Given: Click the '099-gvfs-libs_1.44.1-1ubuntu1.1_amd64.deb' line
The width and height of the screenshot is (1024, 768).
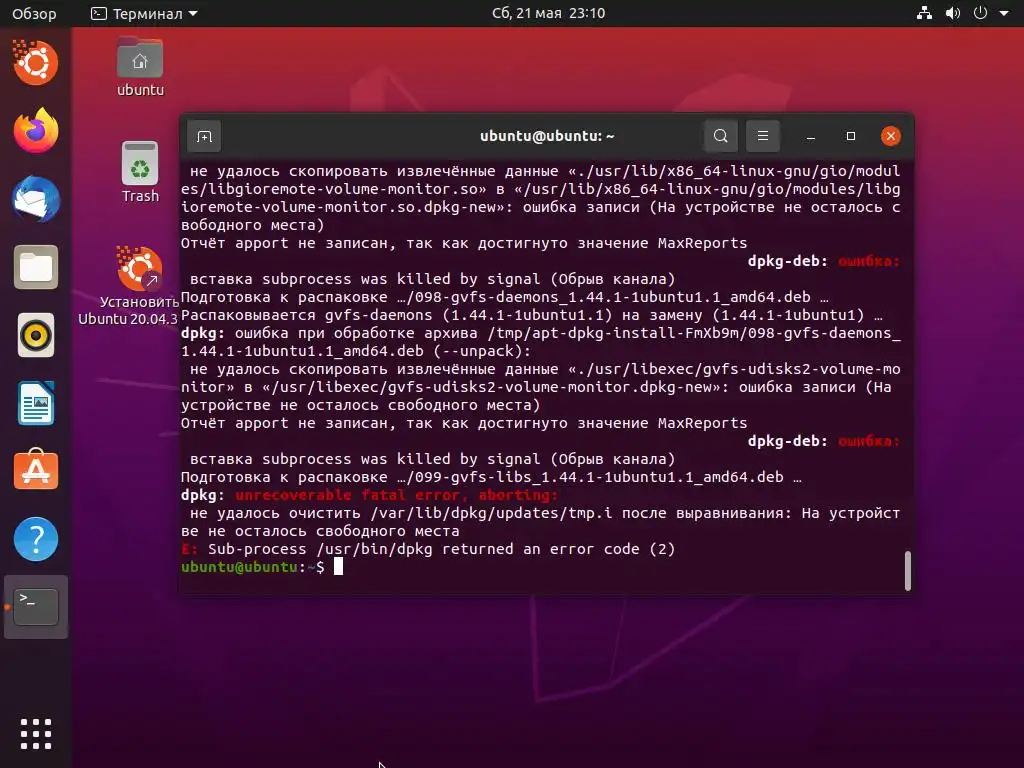Looking at the screenshot, I should click(x=491, y=477).
